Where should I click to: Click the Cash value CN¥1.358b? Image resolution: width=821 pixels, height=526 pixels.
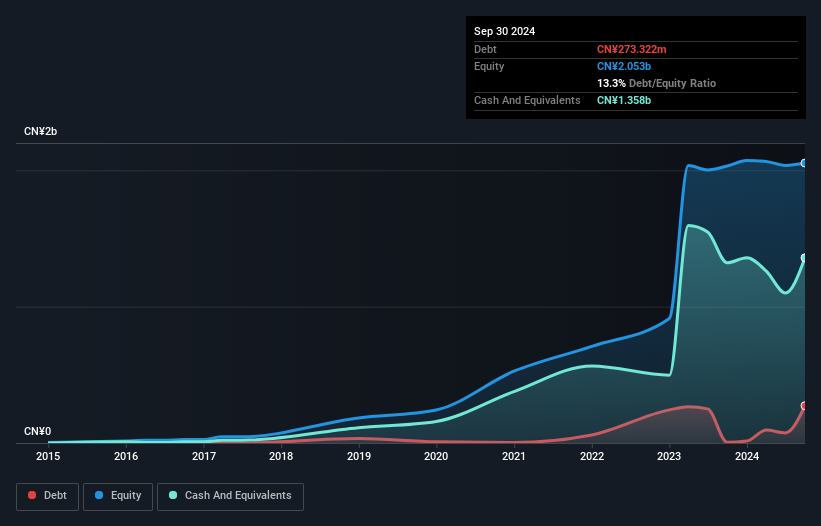point(624,100)
